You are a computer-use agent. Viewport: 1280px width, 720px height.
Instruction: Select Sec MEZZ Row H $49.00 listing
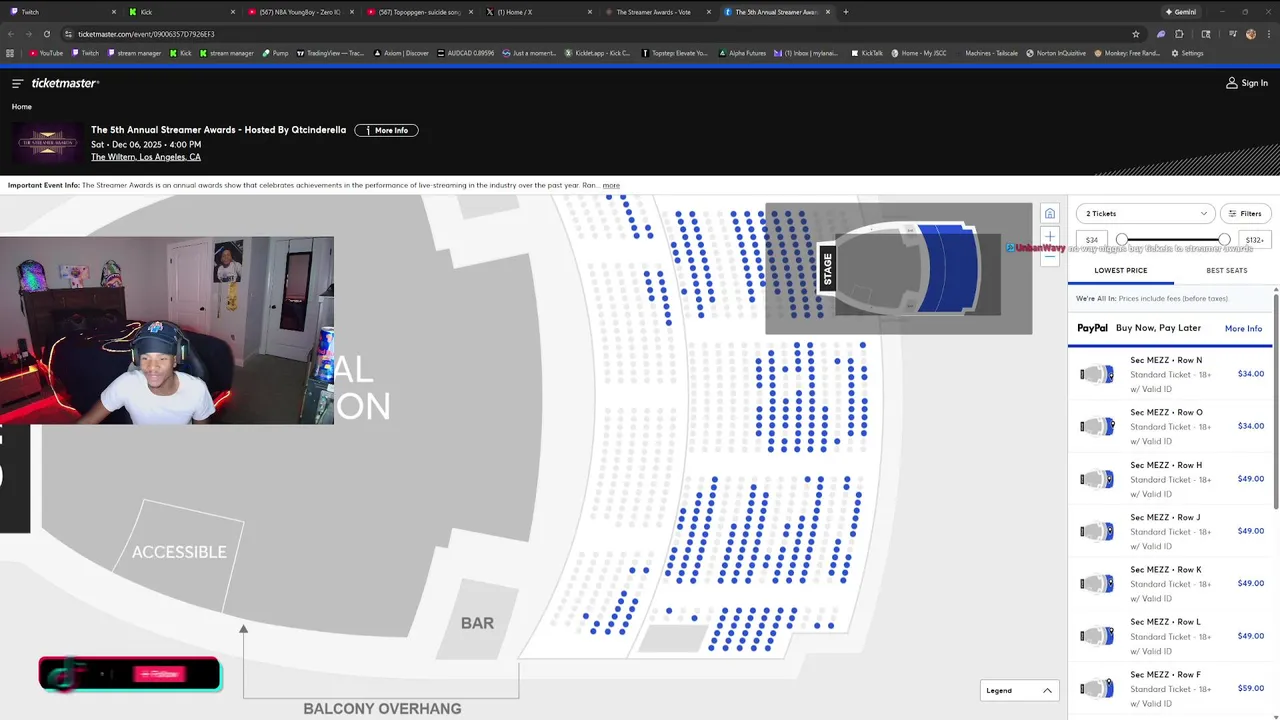(x=1170, y=479)
